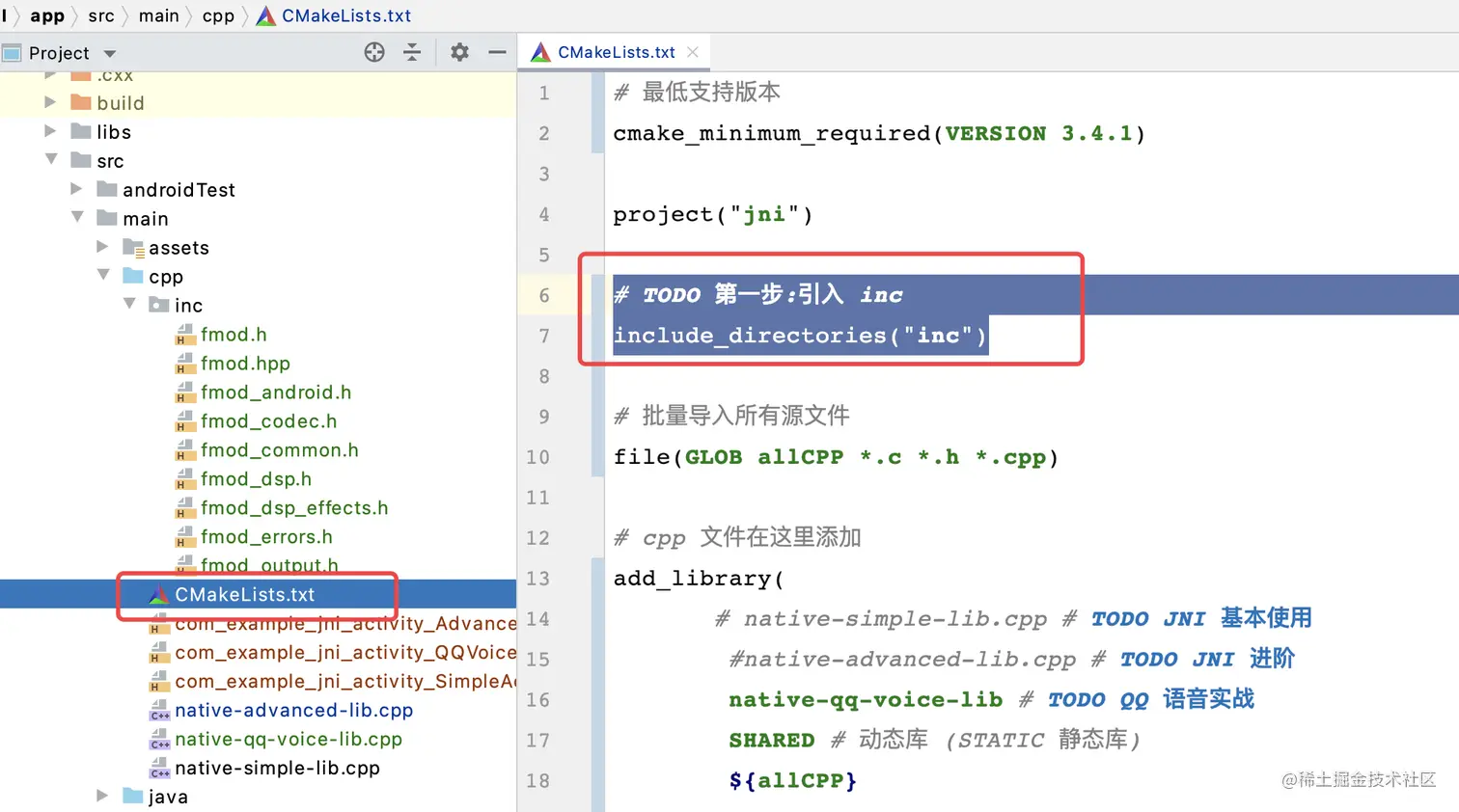Image resolution: width=1459 pixels, height=812 pixels.
Task: Select the src folder in tree
Action: click(110, 161)
